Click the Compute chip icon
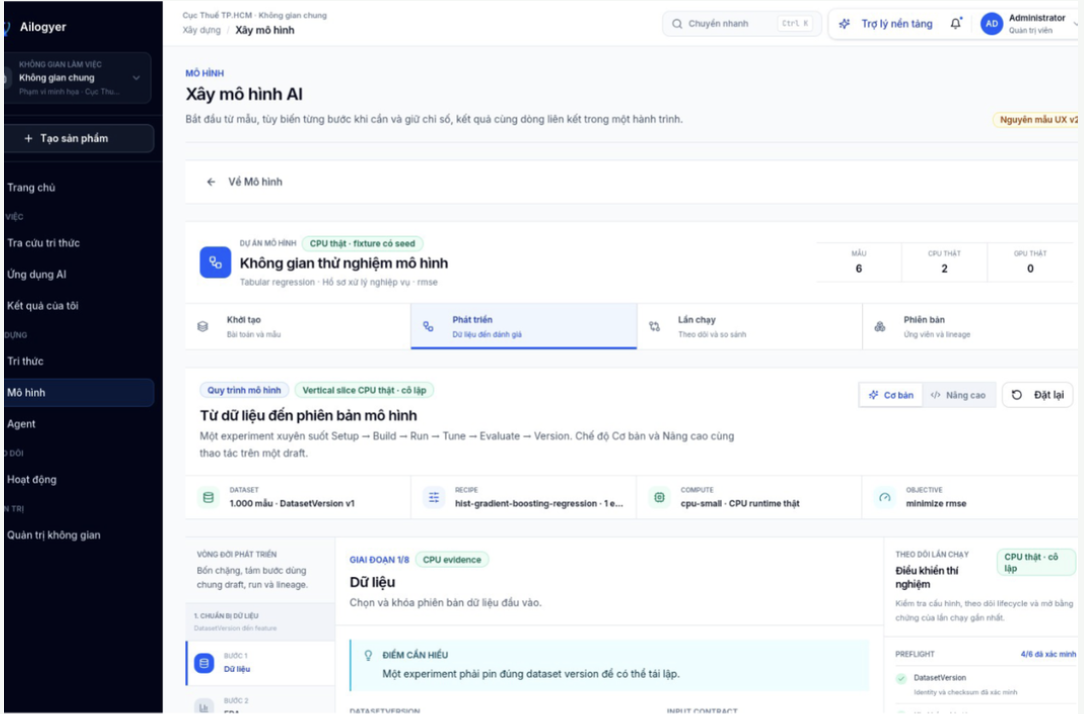Screen dimensions: 1084x714 (660, 497)
